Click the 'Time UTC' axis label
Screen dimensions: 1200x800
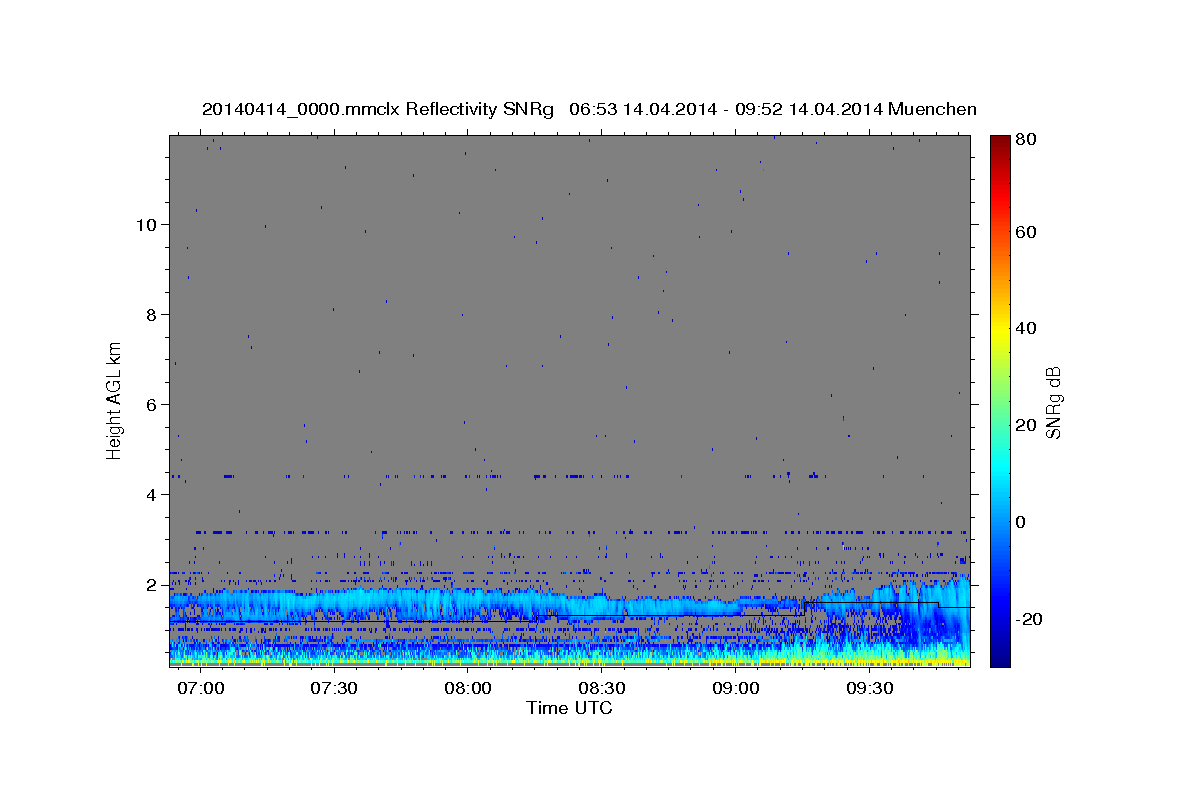coord(569,708)
